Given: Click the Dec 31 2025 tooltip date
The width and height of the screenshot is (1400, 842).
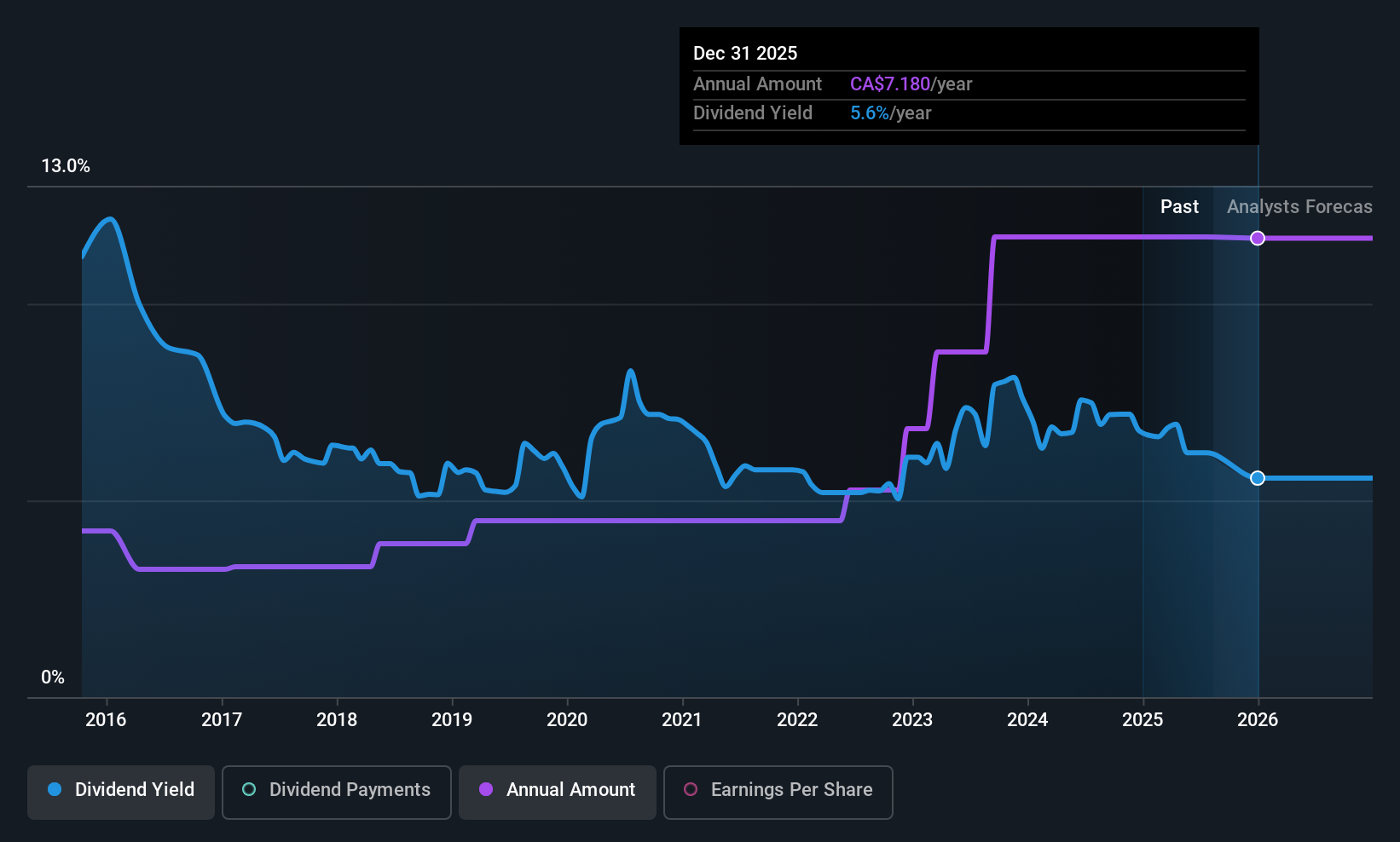Looking at the screenshot, I should tap(745, 54).
